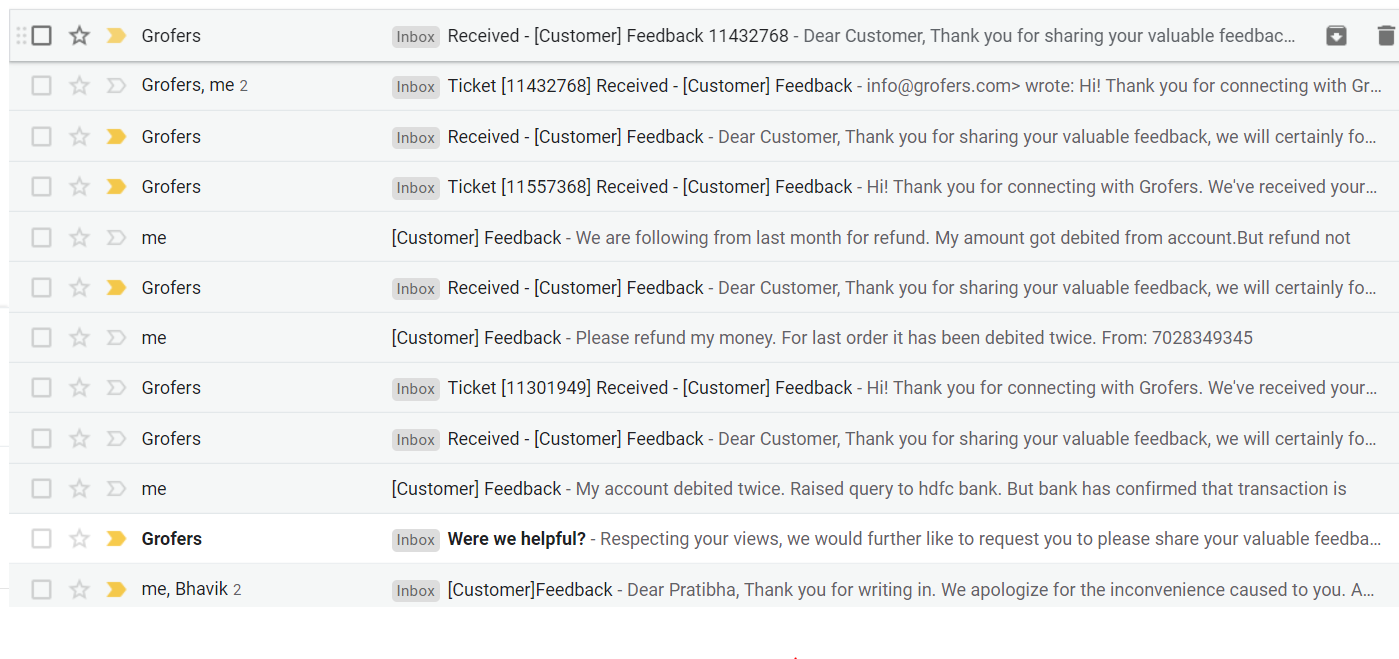Viewport: 1399px width, 659px height.
Task: Click Inbox label on Ticket [11432768] email
Action: pyautogui.click(x=415, y=87)
